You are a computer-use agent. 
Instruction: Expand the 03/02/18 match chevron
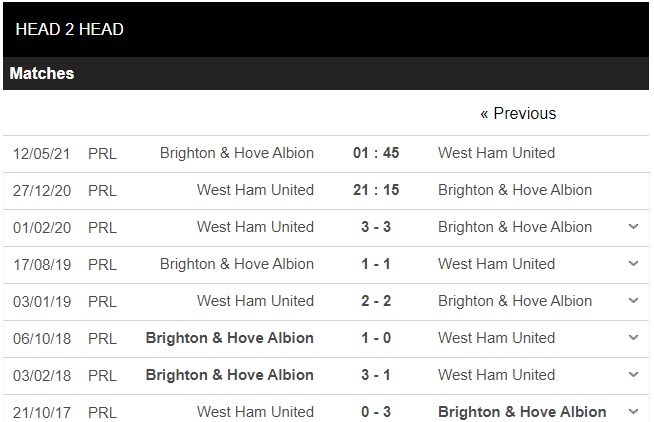tap(633, 375)
